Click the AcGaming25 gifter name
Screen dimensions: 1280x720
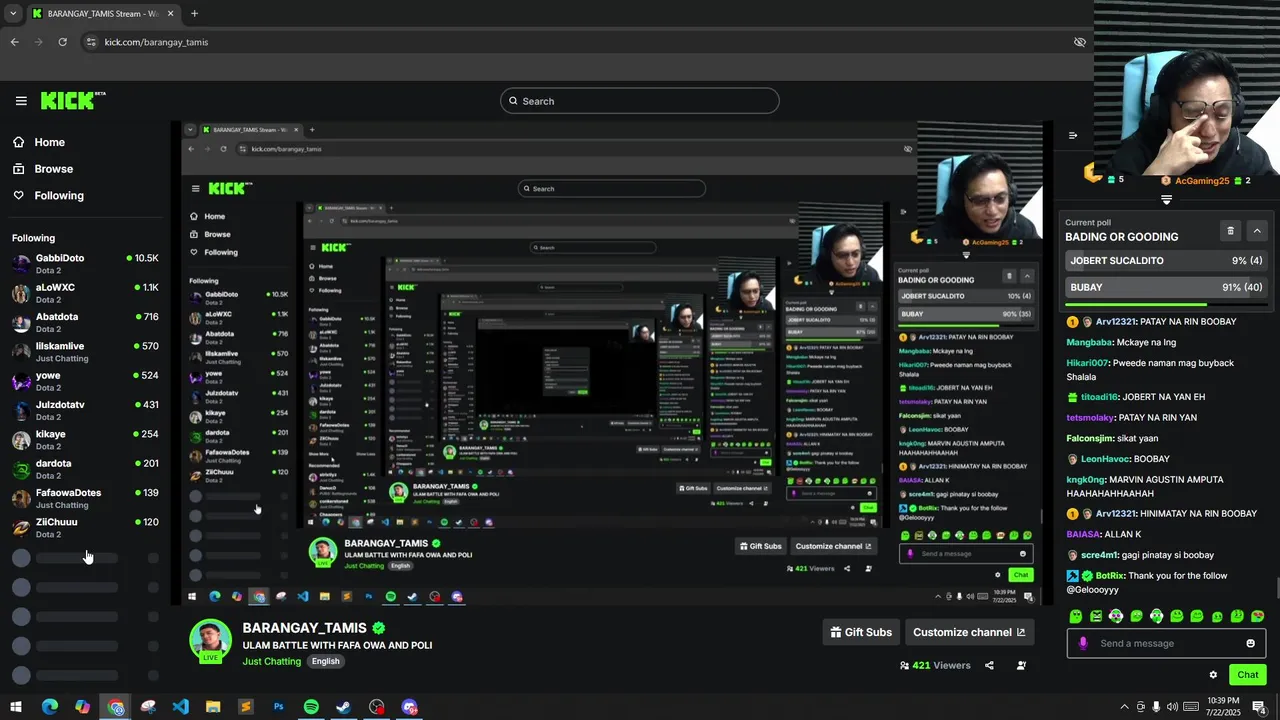[1203, 181]
